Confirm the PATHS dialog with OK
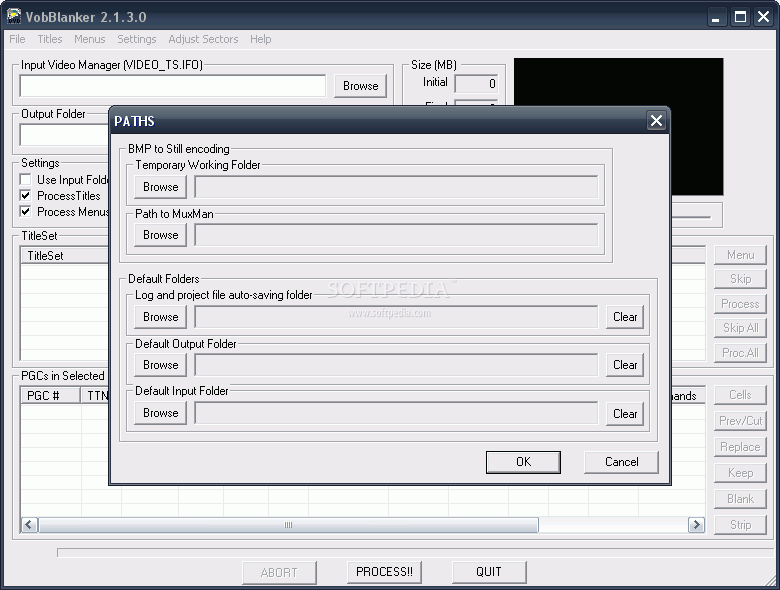Screen dimensions: 780x590 pyautogui.click(x=523, y=462)
